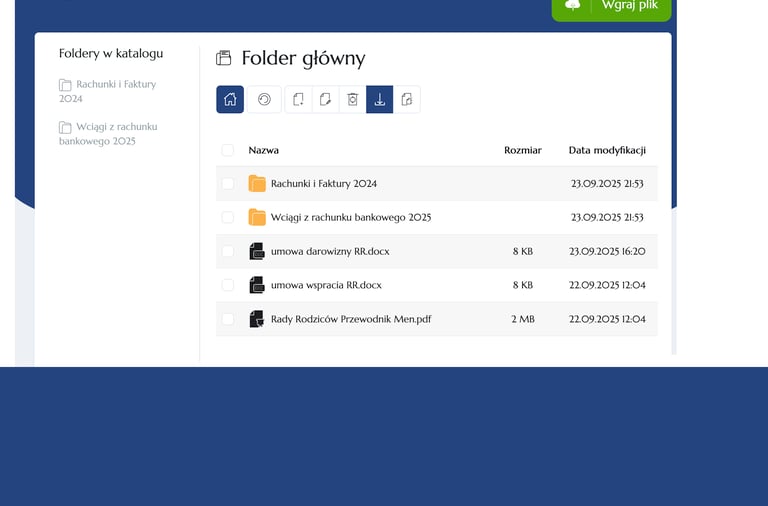This screenshot has width=768, height=506.
Task: Open Rady Rodziców Przewodnik Men.pdf
Action: (x=351, y=319)
